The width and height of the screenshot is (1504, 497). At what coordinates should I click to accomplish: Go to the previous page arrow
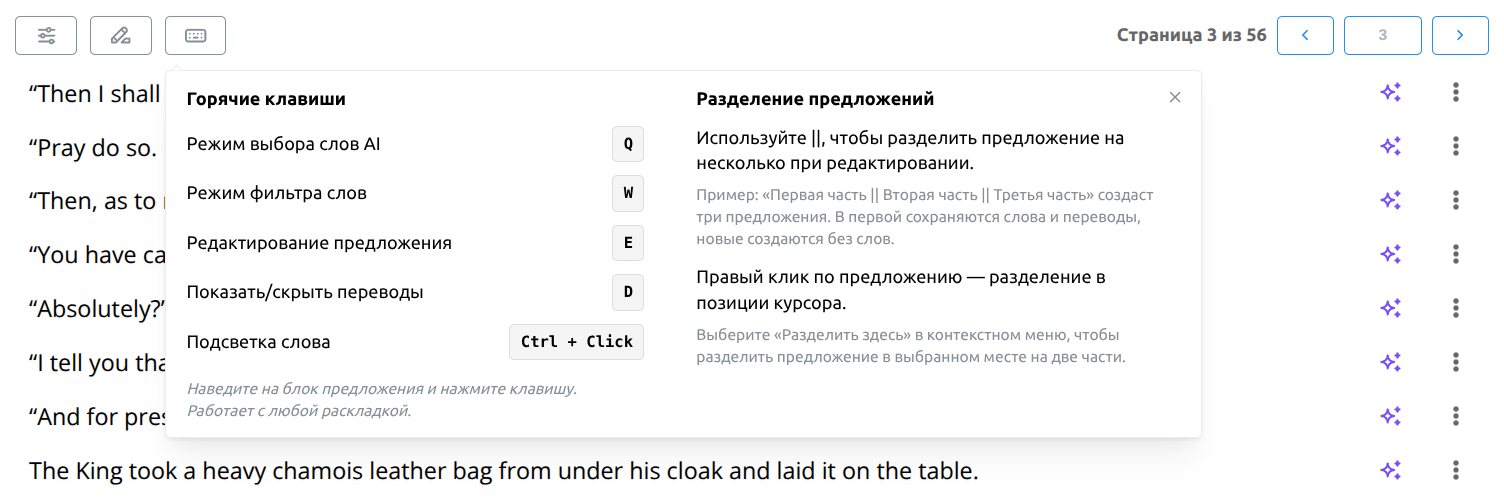pos(1303,36)
